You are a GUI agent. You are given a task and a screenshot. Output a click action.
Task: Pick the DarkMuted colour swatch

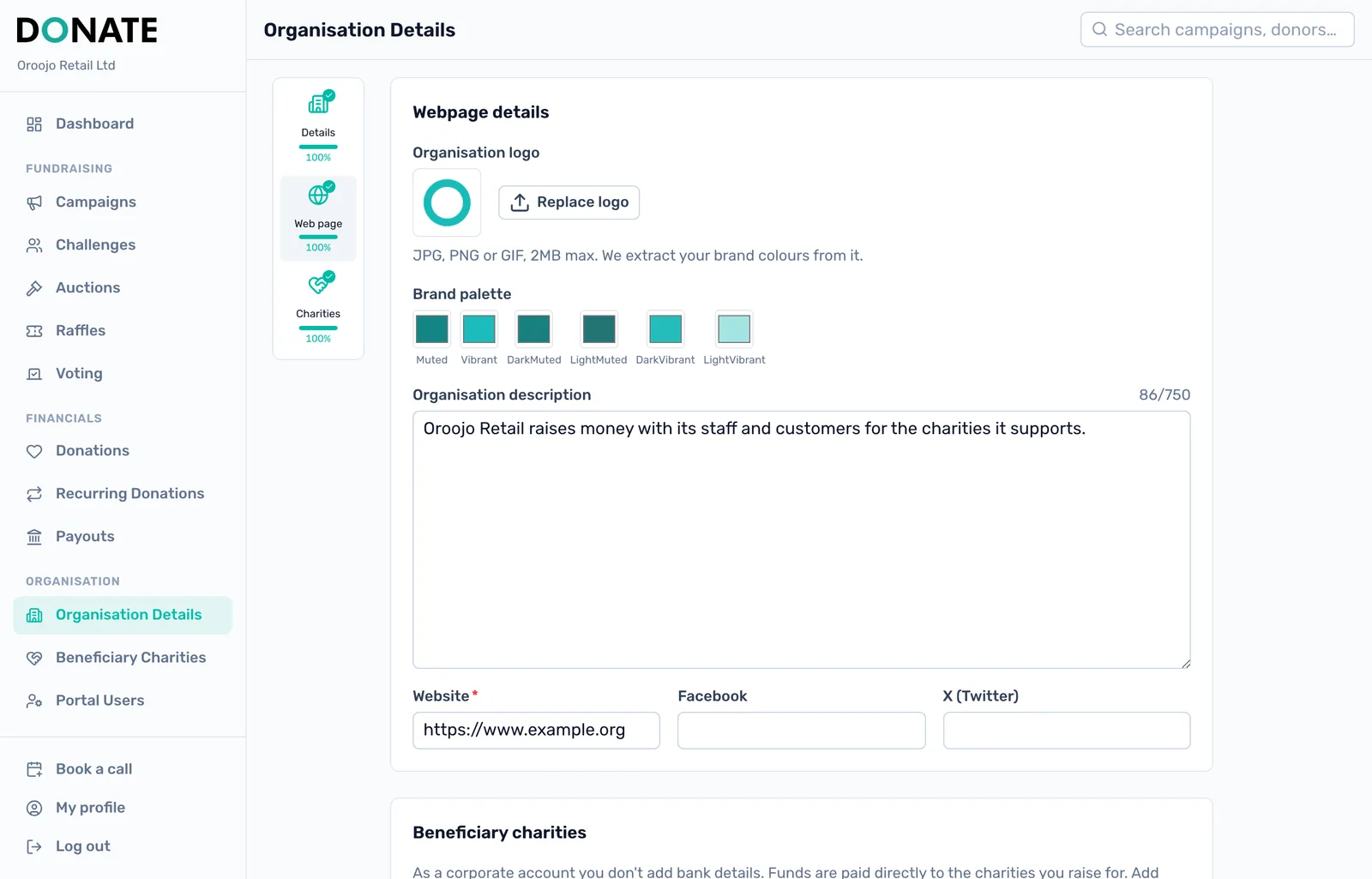(533, 328)
